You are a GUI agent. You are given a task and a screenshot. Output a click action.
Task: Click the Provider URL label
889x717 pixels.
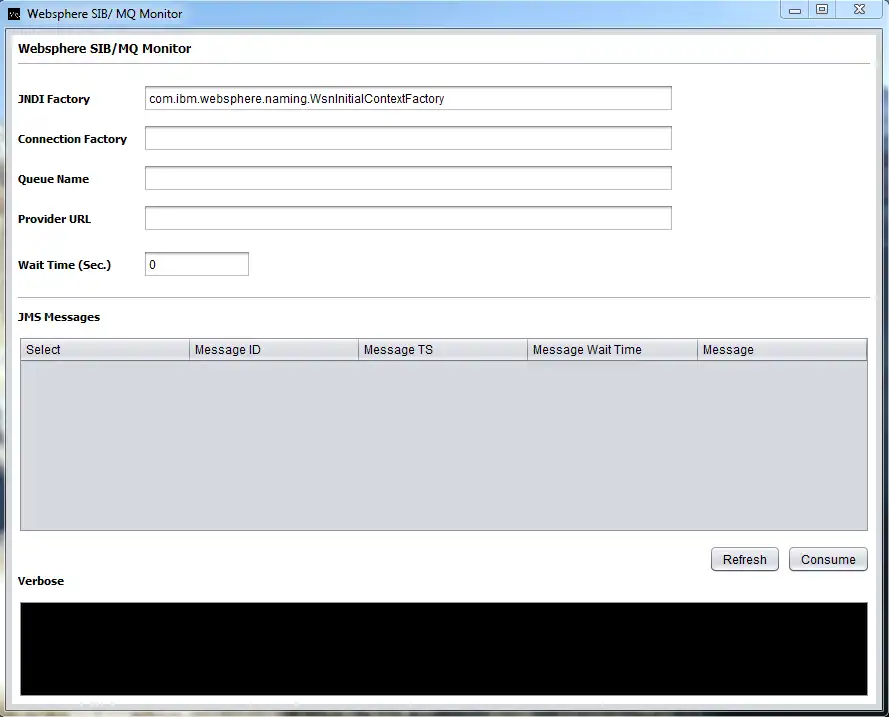click(x=54, y=219)
